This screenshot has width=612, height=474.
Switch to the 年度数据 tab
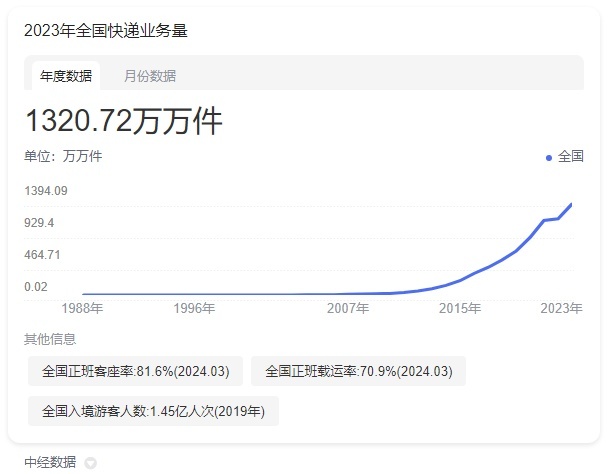click(x=66, y=76)
